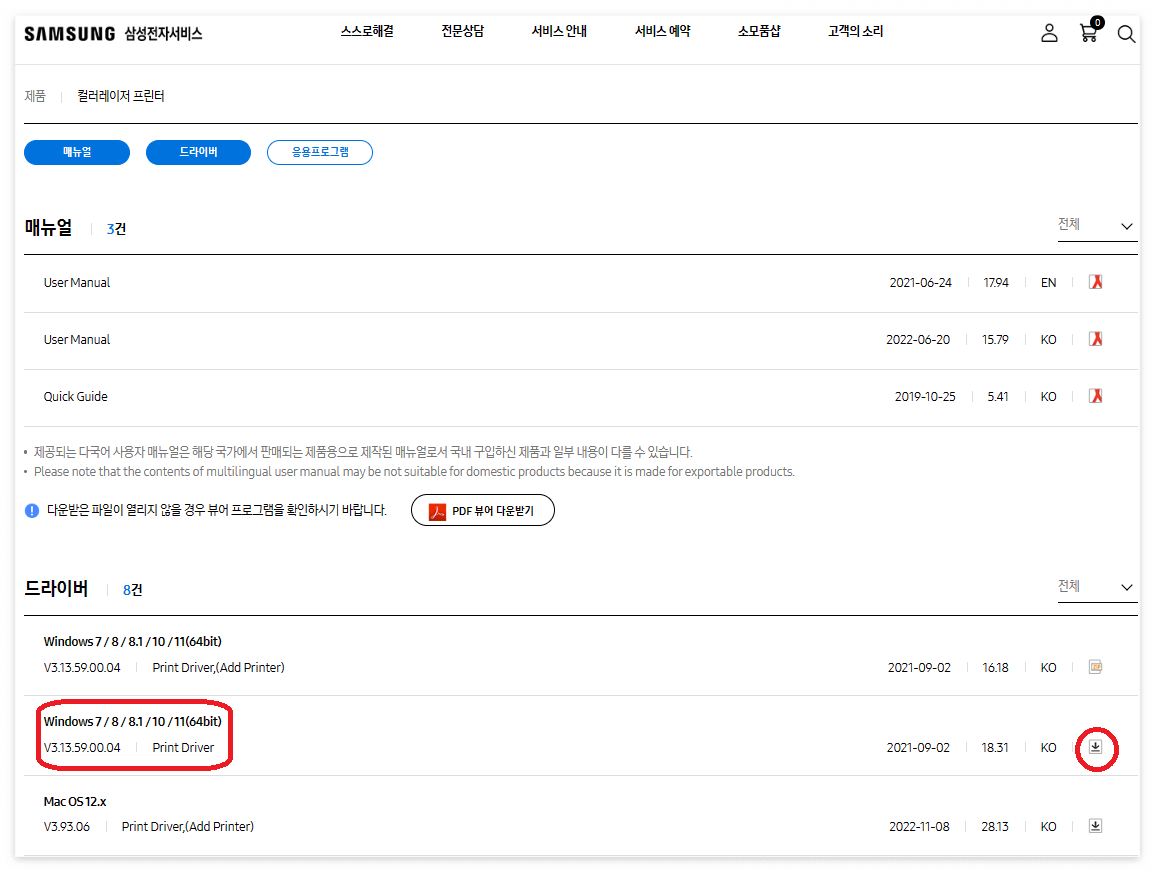The width and height of the screenshot is (1155, 872).
Task: Select the 응용프로그램 filter button
Action: click(320, 152)
